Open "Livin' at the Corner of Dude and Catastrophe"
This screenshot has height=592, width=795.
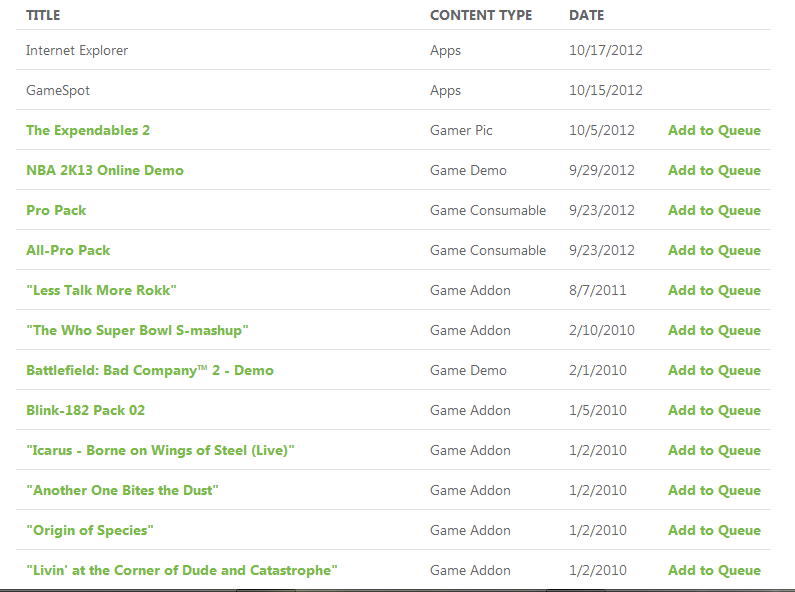(x=182, y=571)
